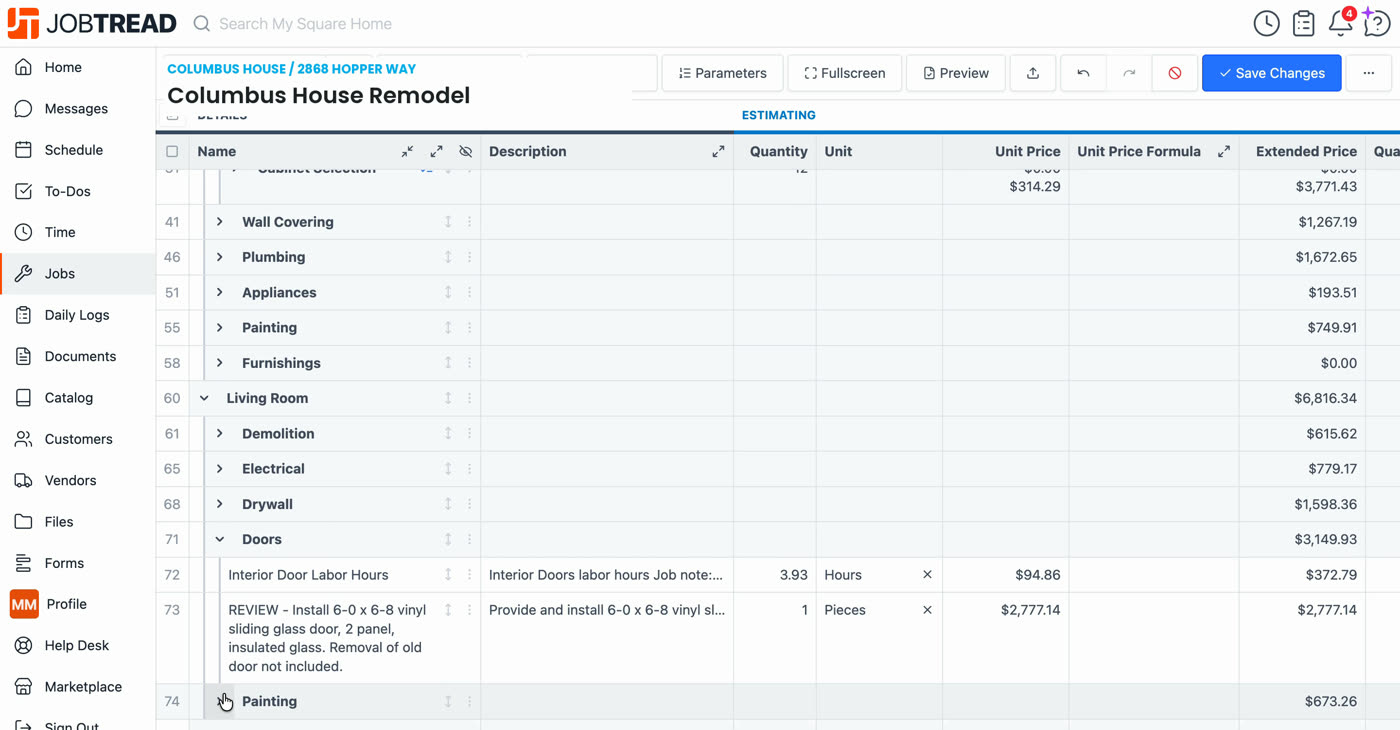This screenshot has width=1400, height=730.
Task: Click reorder handle on Living Room row
Action: click(448, 398)
